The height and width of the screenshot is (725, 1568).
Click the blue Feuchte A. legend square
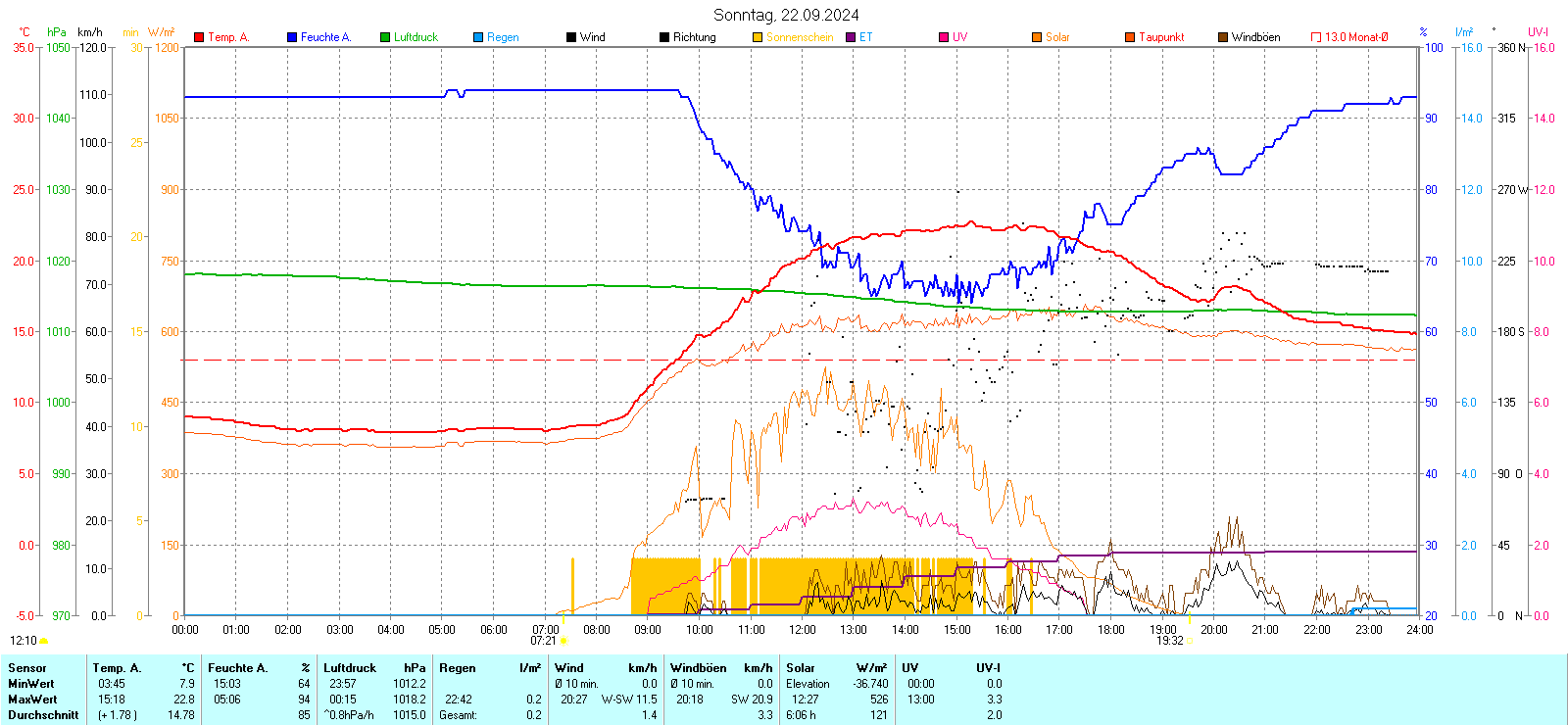point(292,37)
